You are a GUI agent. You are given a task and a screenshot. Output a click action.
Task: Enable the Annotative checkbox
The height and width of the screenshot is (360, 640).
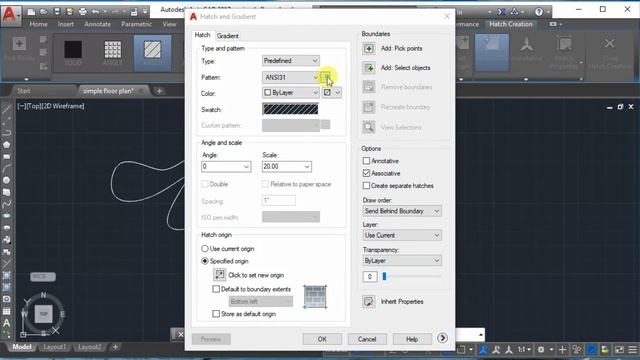[366, 161]
